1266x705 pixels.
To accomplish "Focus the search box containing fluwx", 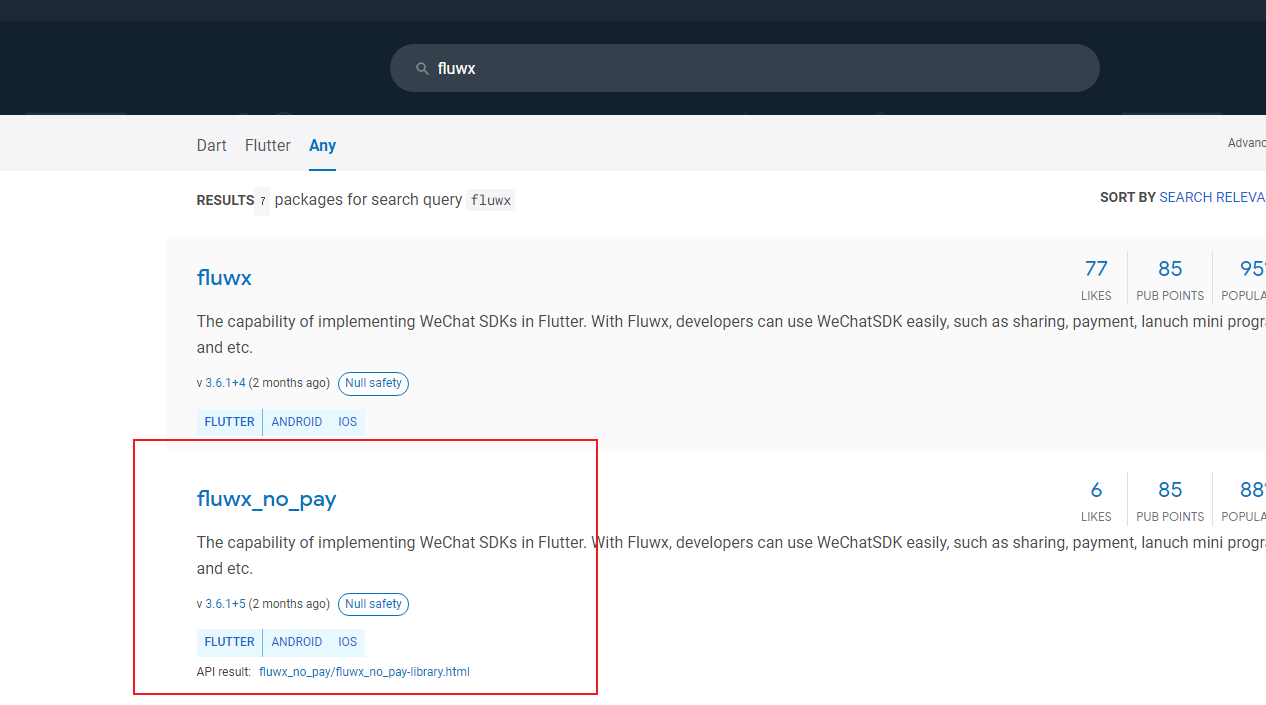I will pyautogui.click(x=744, y=68).
